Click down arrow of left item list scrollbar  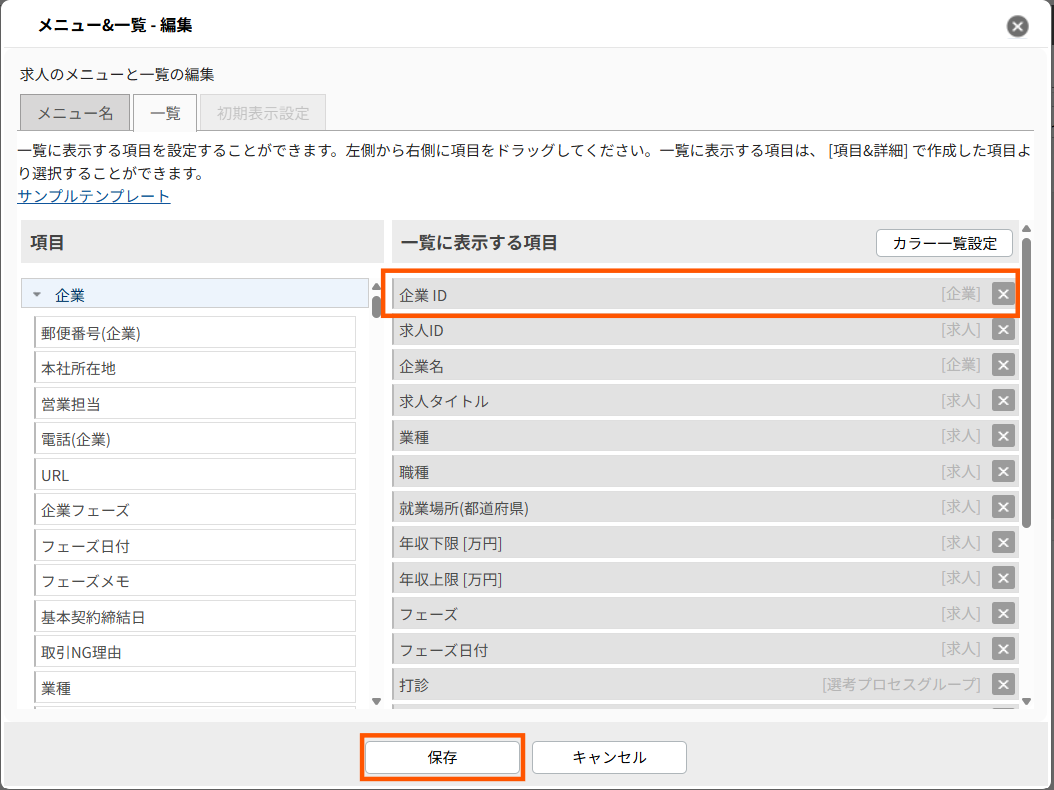(x=376, y=701)
